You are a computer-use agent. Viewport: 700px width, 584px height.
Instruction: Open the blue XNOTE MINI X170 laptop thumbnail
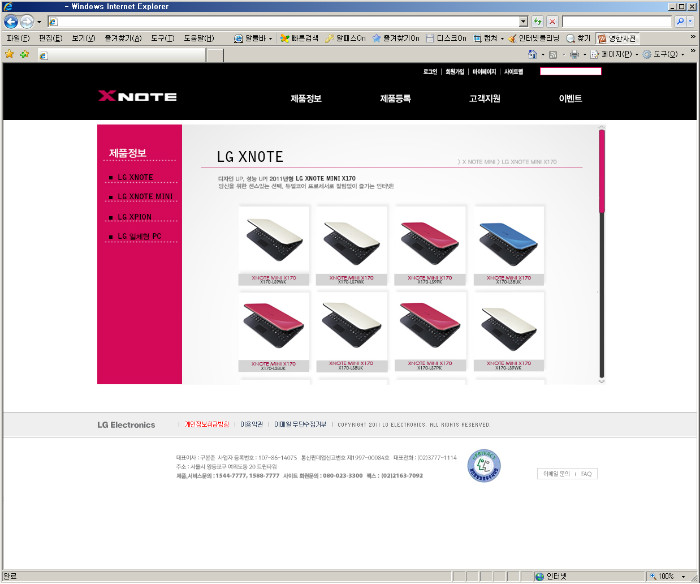tap(508, 245)
